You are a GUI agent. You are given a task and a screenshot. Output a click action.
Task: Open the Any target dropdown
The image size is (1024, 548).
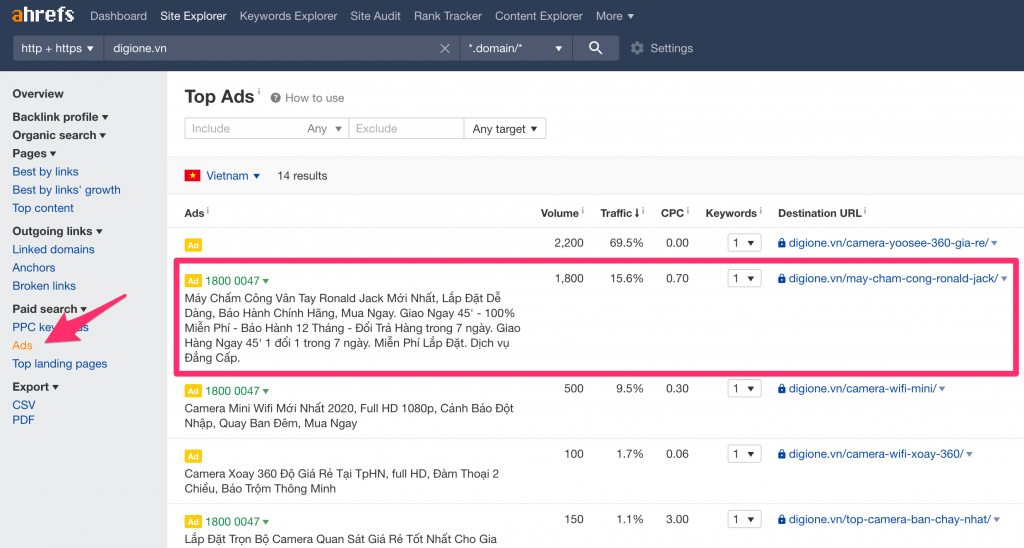coord(505,129)
